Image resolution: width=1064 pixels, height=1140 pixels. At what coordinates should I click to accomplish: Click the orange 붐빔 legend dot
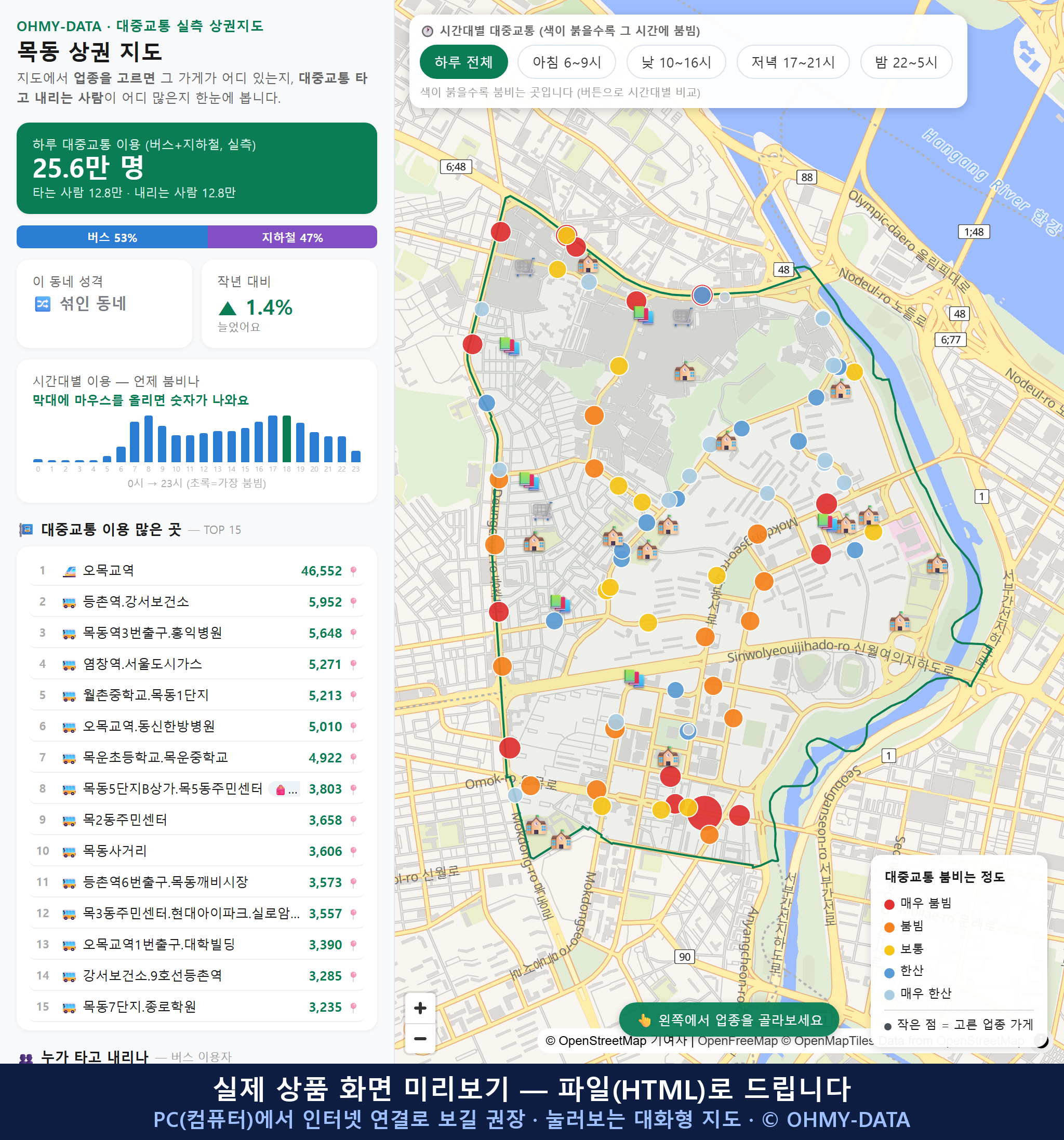(889, 927)
